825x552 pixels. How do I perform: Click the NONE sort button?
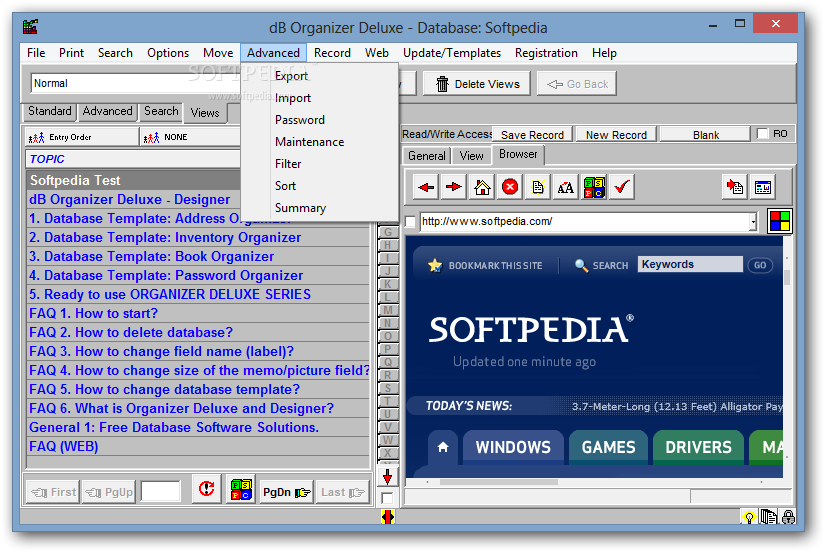coord(190,137)
